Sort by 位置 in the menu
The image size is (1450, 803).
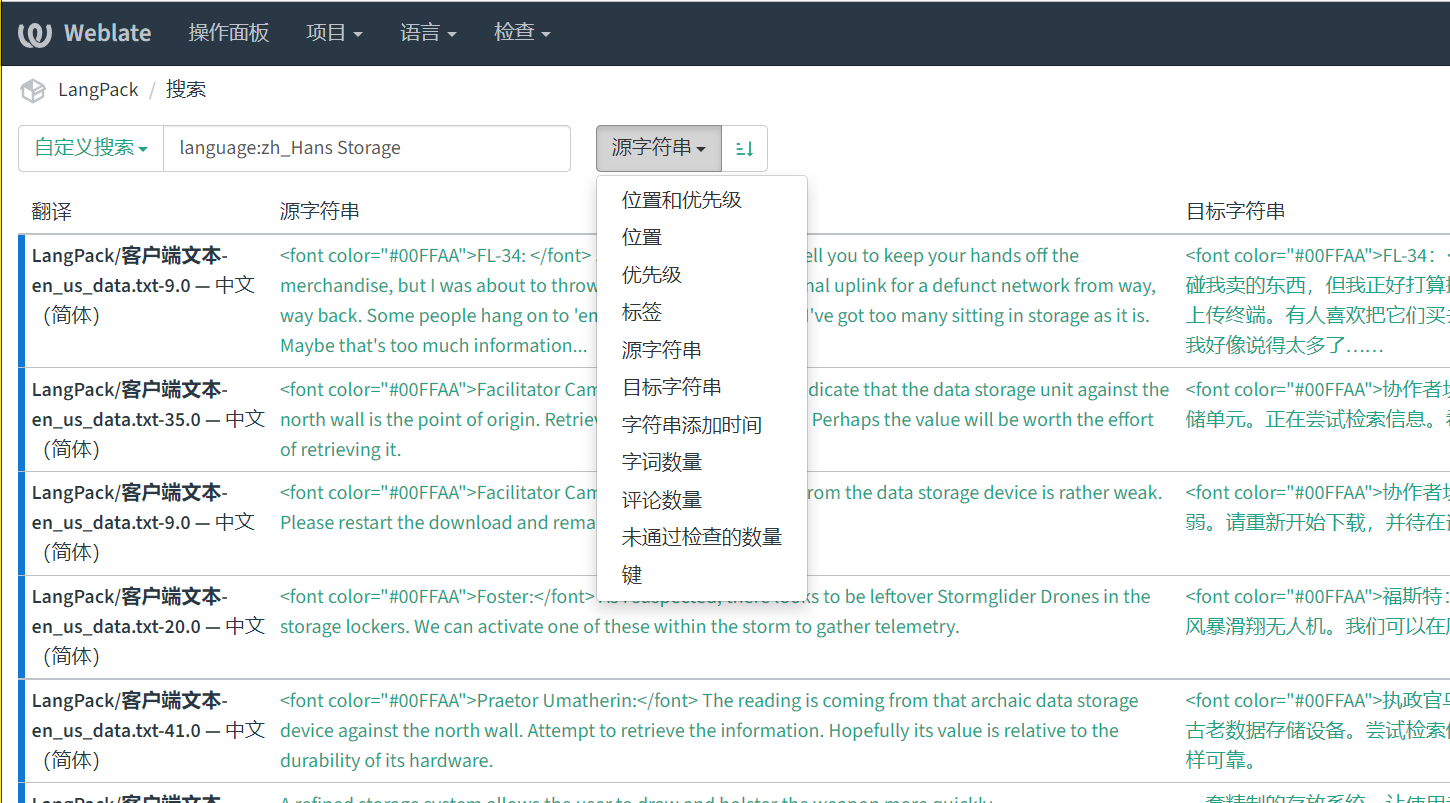point(701,237)
